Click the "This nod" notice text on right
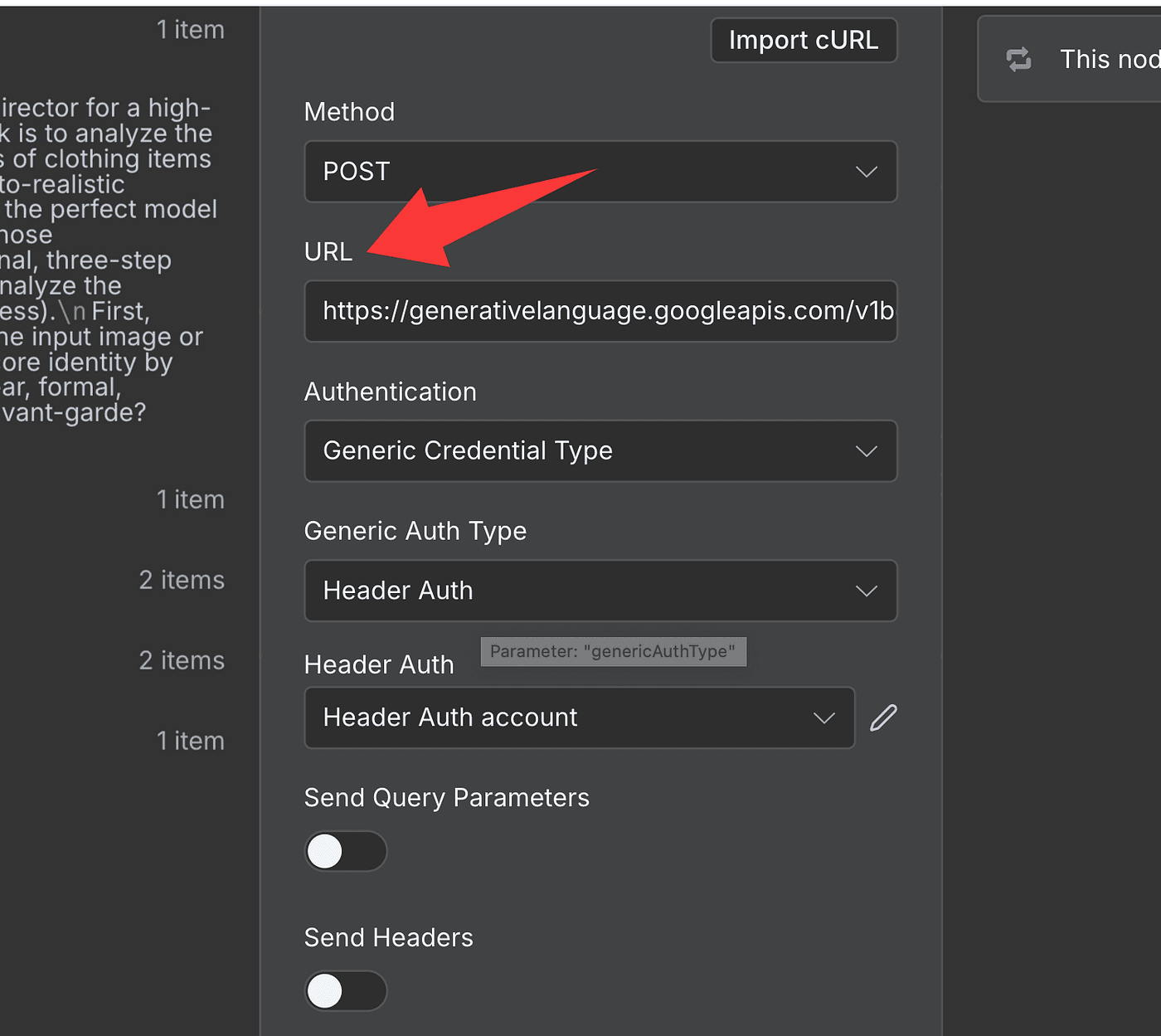 [x=1109, y=59]
